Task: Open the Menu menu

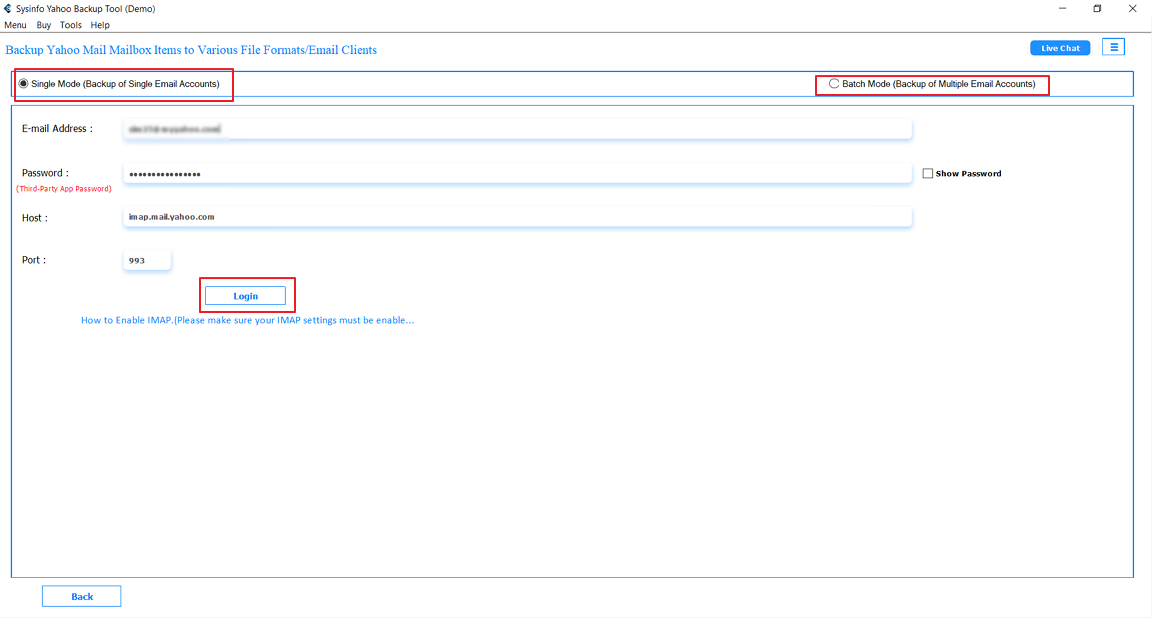Action: click(x=15, y=25)
